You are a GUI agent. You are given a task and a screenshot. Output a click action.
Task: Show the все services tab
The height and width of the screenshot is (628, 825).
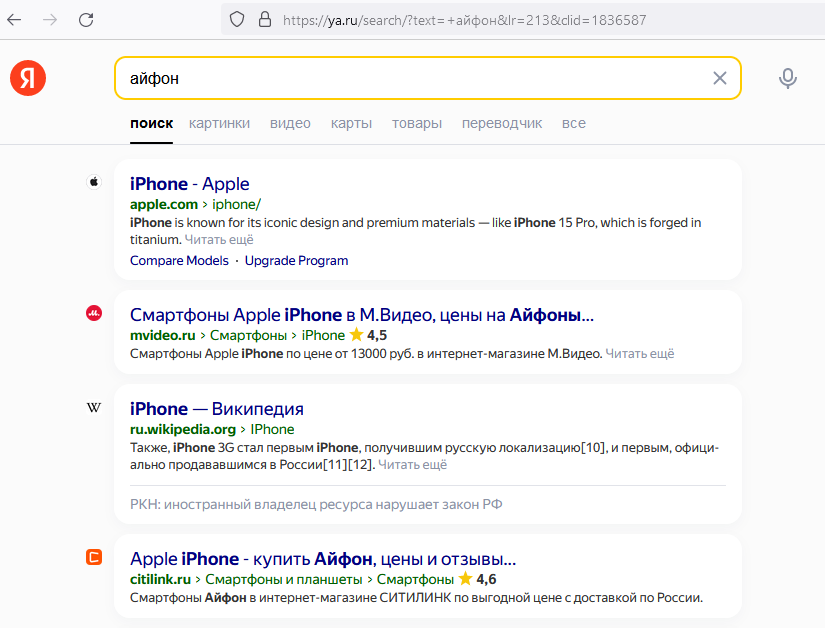click(574, 123)
